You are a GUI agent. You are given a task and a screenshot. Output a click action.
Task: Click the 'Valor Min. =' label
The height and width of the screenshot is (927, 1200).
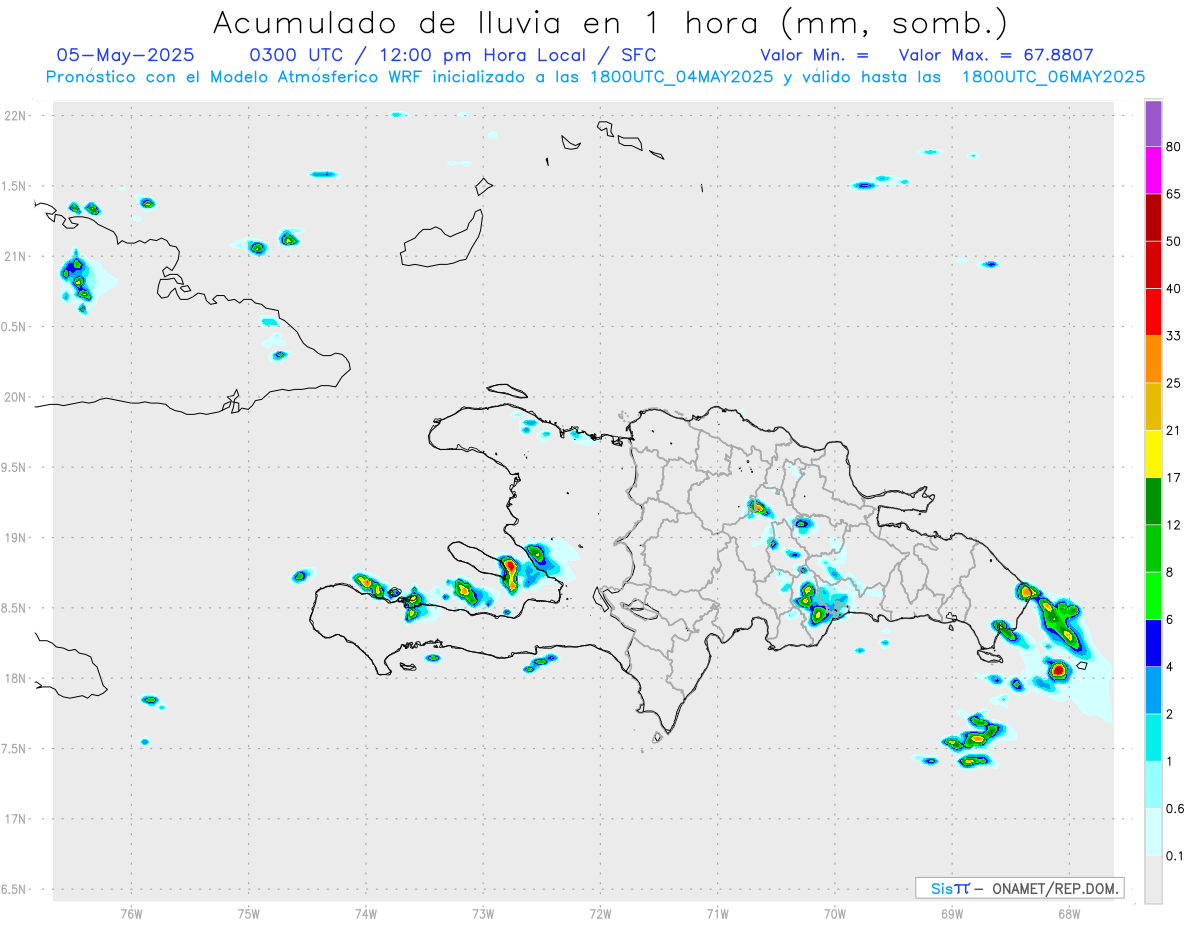[814, 55]
